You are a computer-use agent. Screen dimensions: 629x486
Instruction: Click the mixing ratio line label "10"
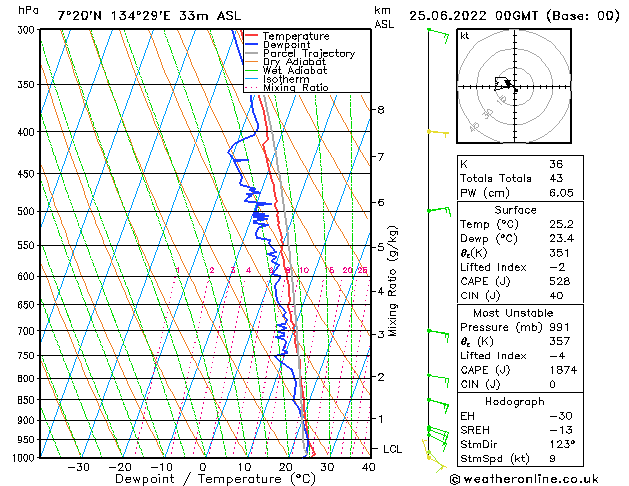click(x=304, y=271)
